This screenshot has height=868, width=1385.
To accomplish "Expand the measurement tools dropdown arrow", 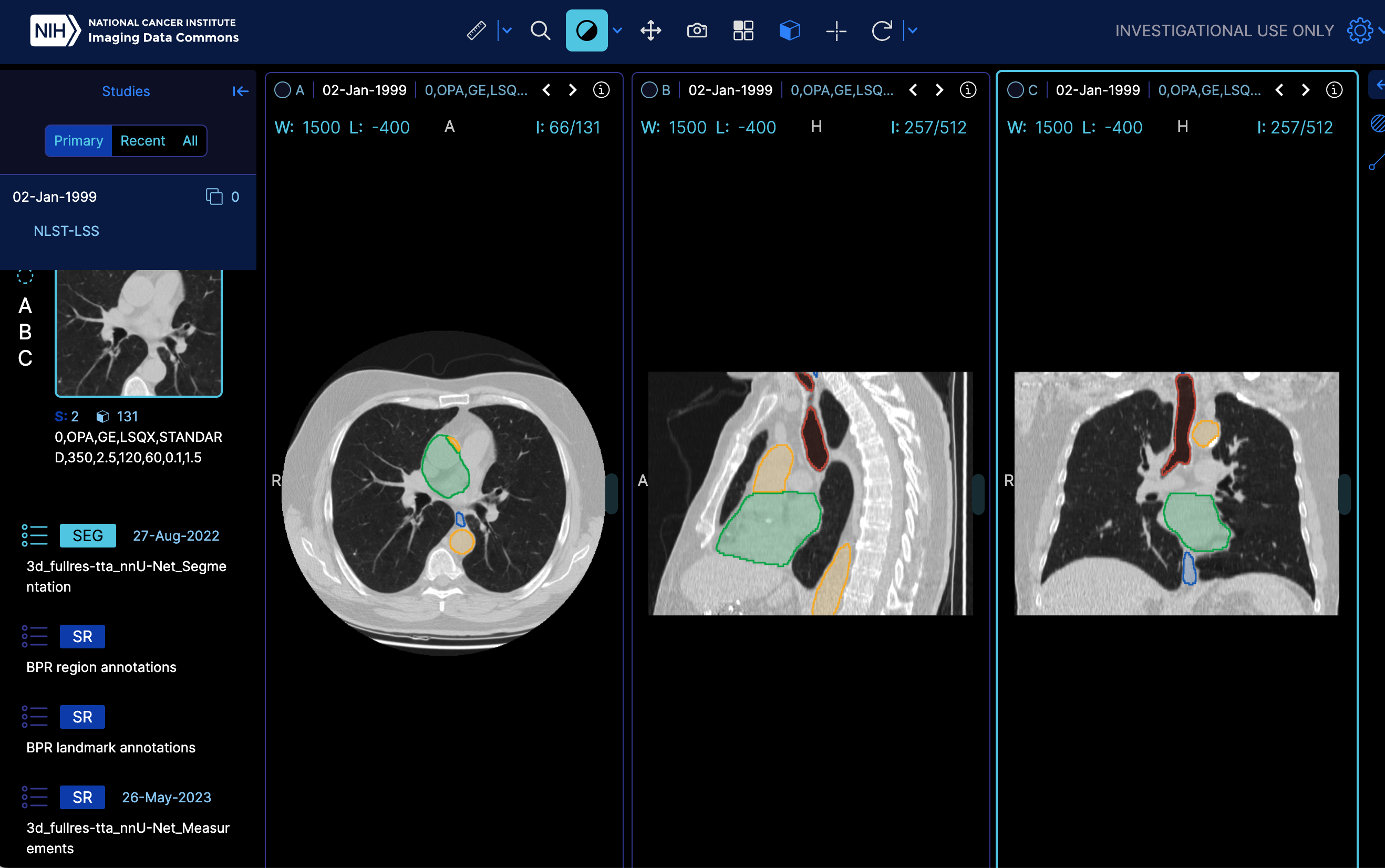I will [507, 30].
